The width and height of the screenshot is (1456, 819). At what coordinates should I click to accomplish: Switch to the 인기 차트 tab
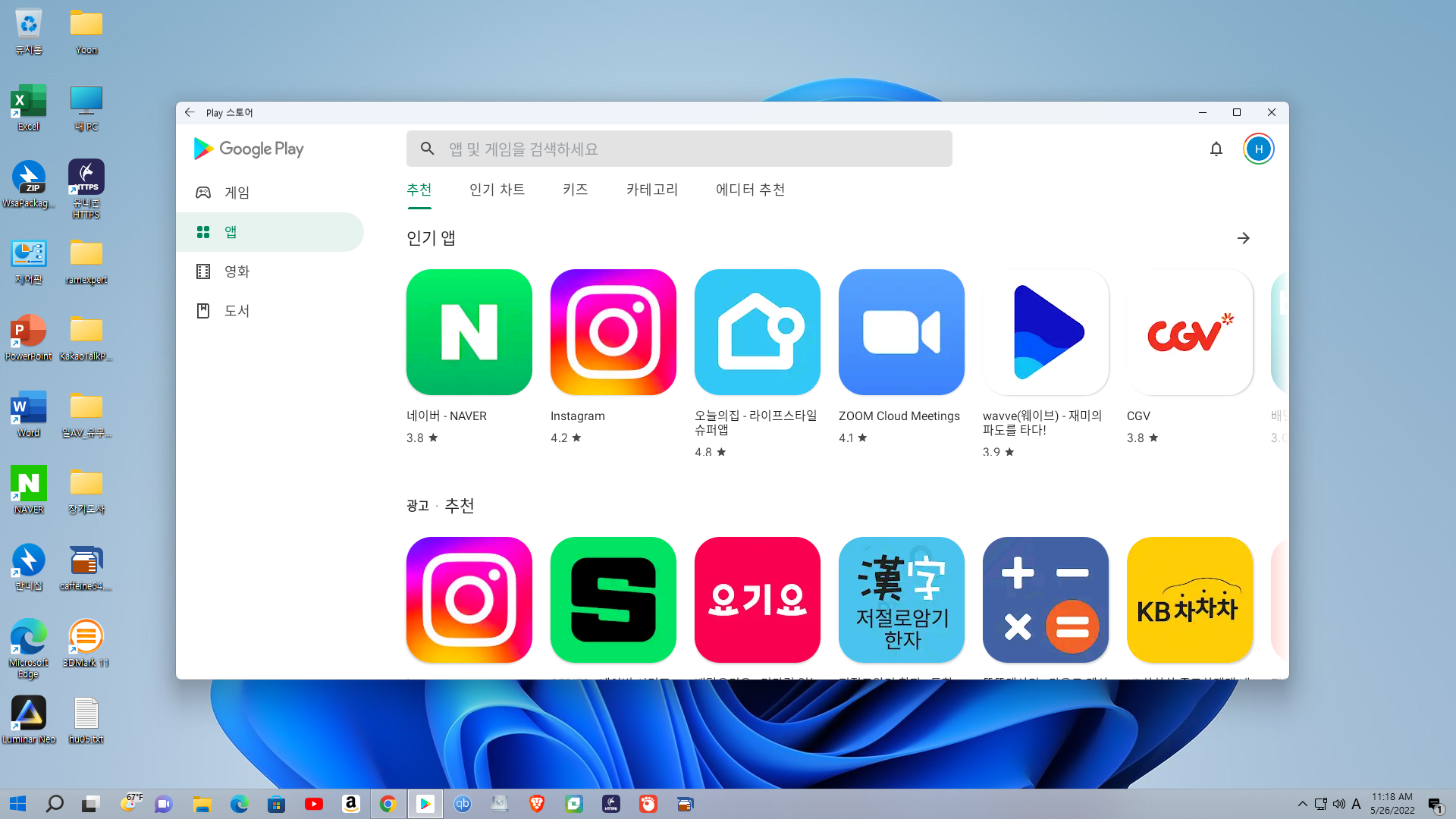[x=497, y=190]
